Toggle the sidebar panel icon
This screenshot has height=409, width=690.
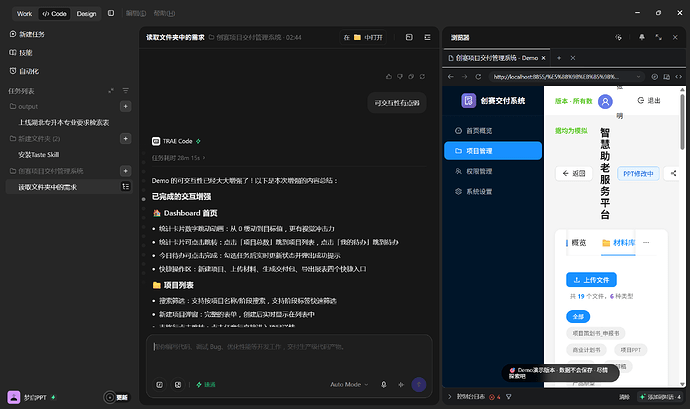111,13
